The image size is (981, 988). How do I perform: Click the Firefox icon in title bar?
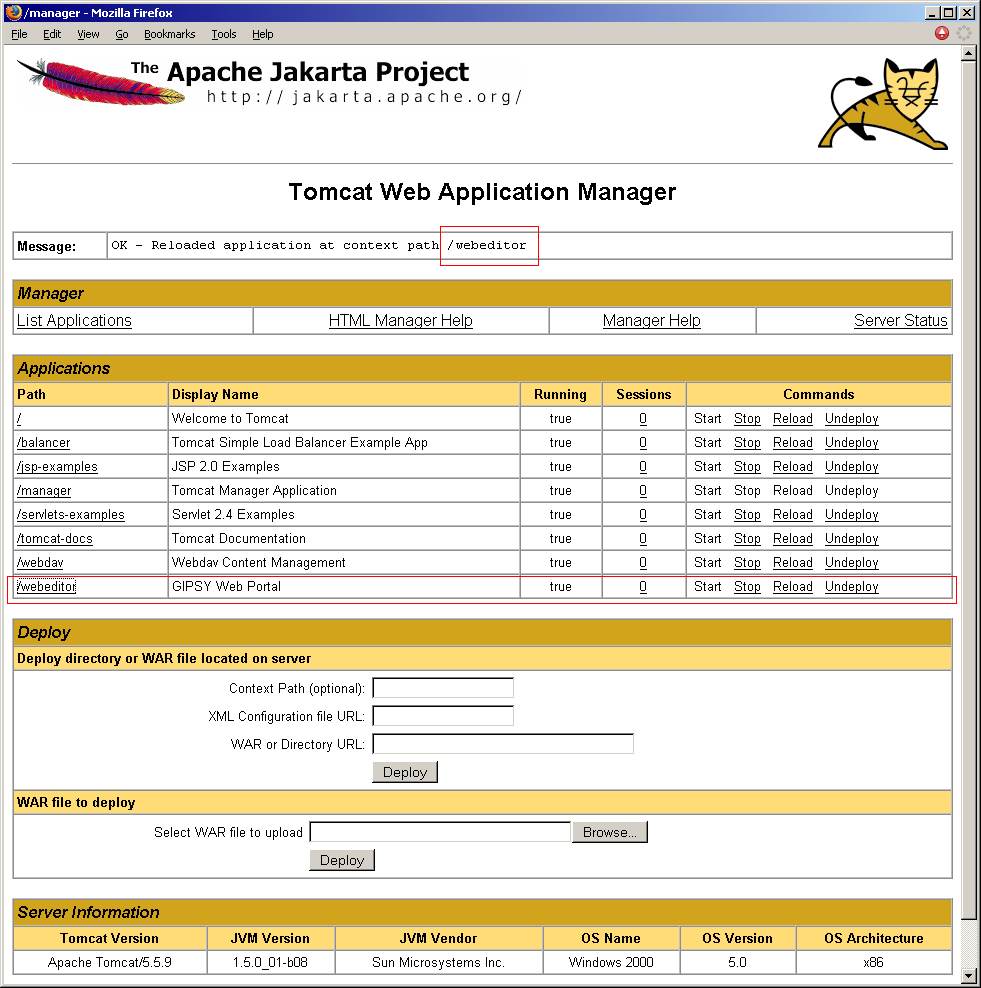(x=13, y=12)
